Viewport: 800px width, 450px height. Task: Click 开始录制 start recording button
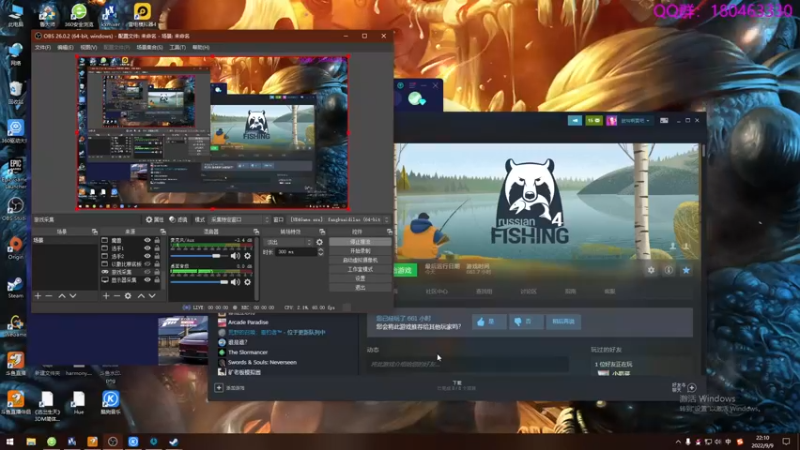click(360, 251)
